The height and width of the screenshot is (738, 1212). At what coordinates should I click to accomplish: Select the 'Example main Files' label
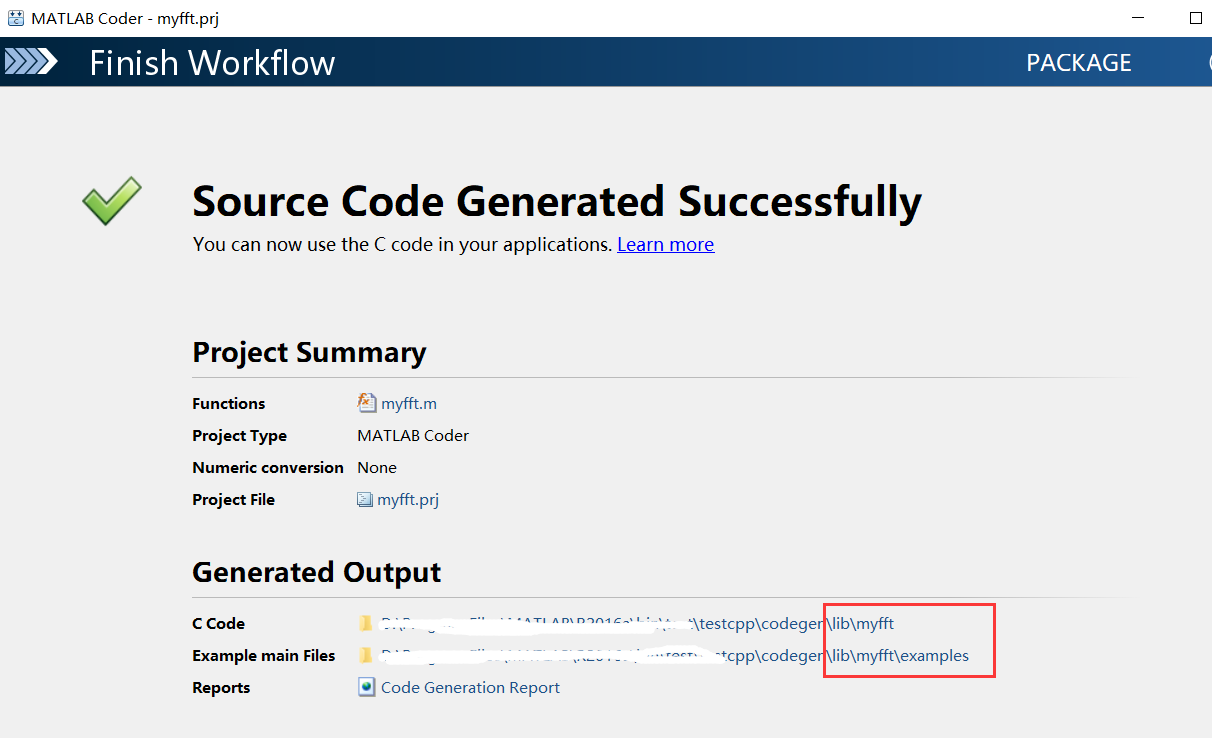pyautogui.click(x=264, y=656)
